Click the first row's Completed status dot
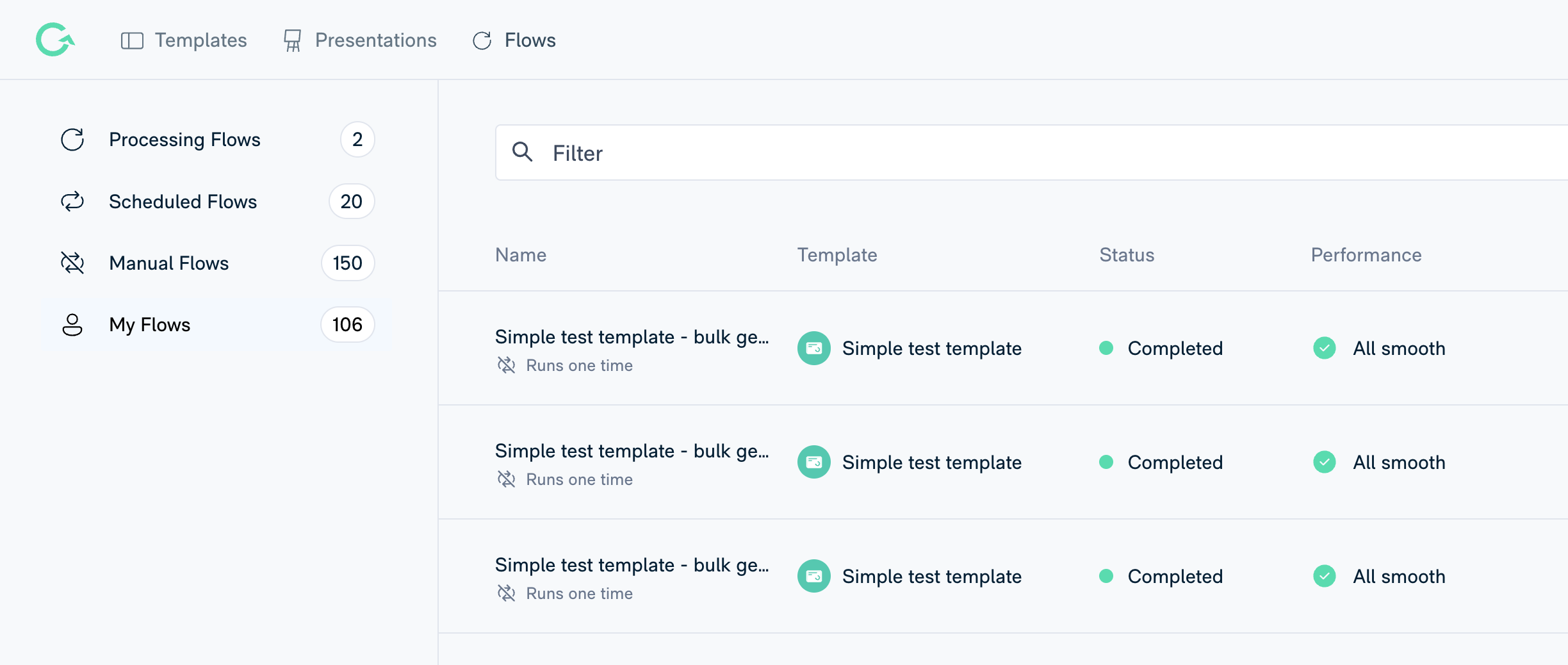 click(1106, 348)
